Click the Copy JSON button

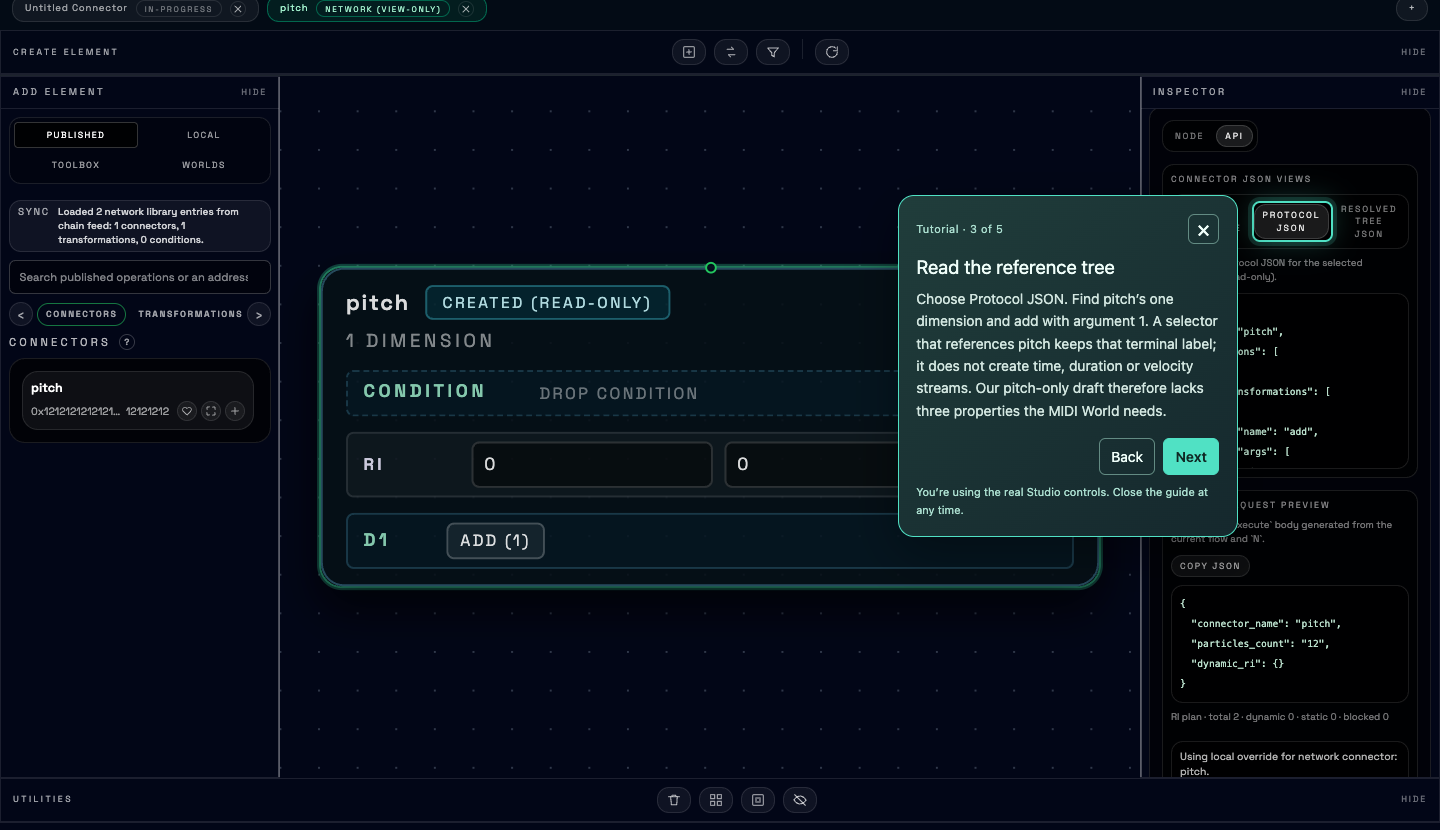point(1210,566)
